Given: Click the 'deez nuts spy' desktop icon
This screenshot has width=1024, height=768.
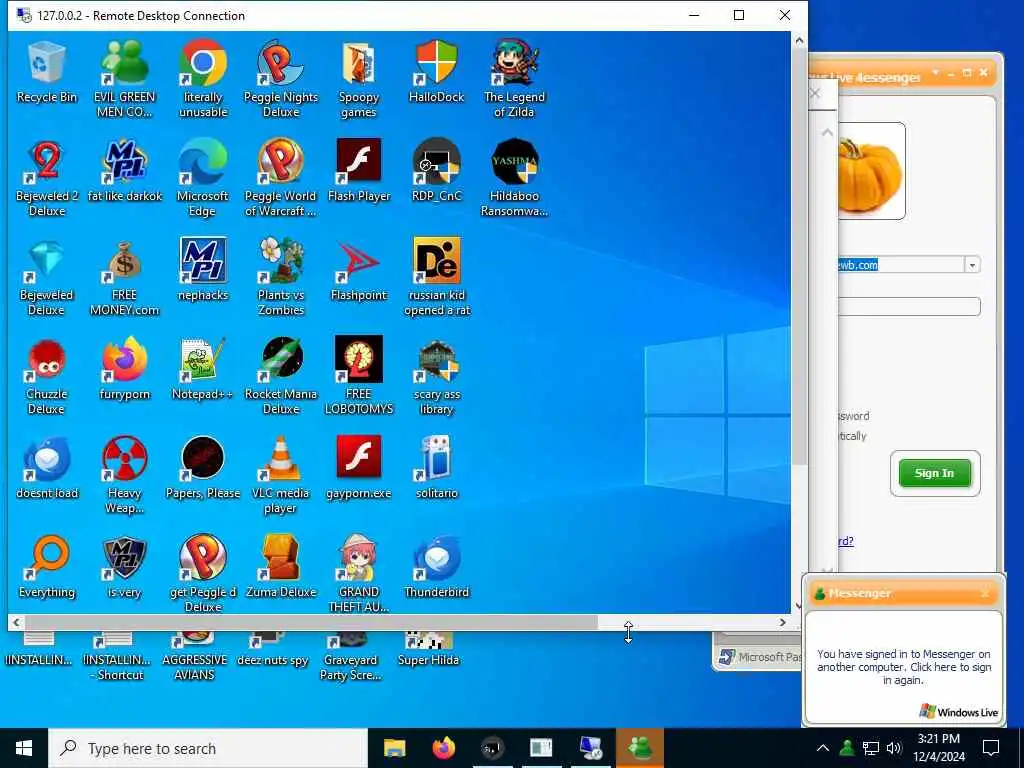Looking at the screenshot, I should 272,650.
